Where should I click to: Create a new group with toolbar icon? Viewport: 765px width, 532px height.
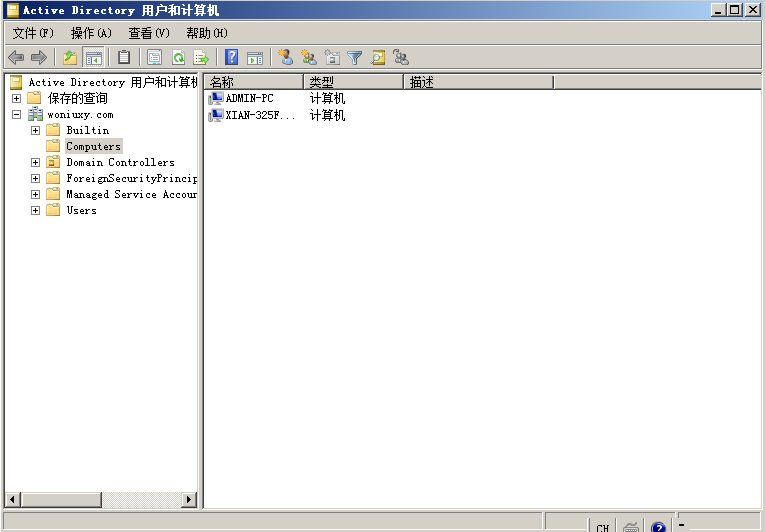click(308, 57)
